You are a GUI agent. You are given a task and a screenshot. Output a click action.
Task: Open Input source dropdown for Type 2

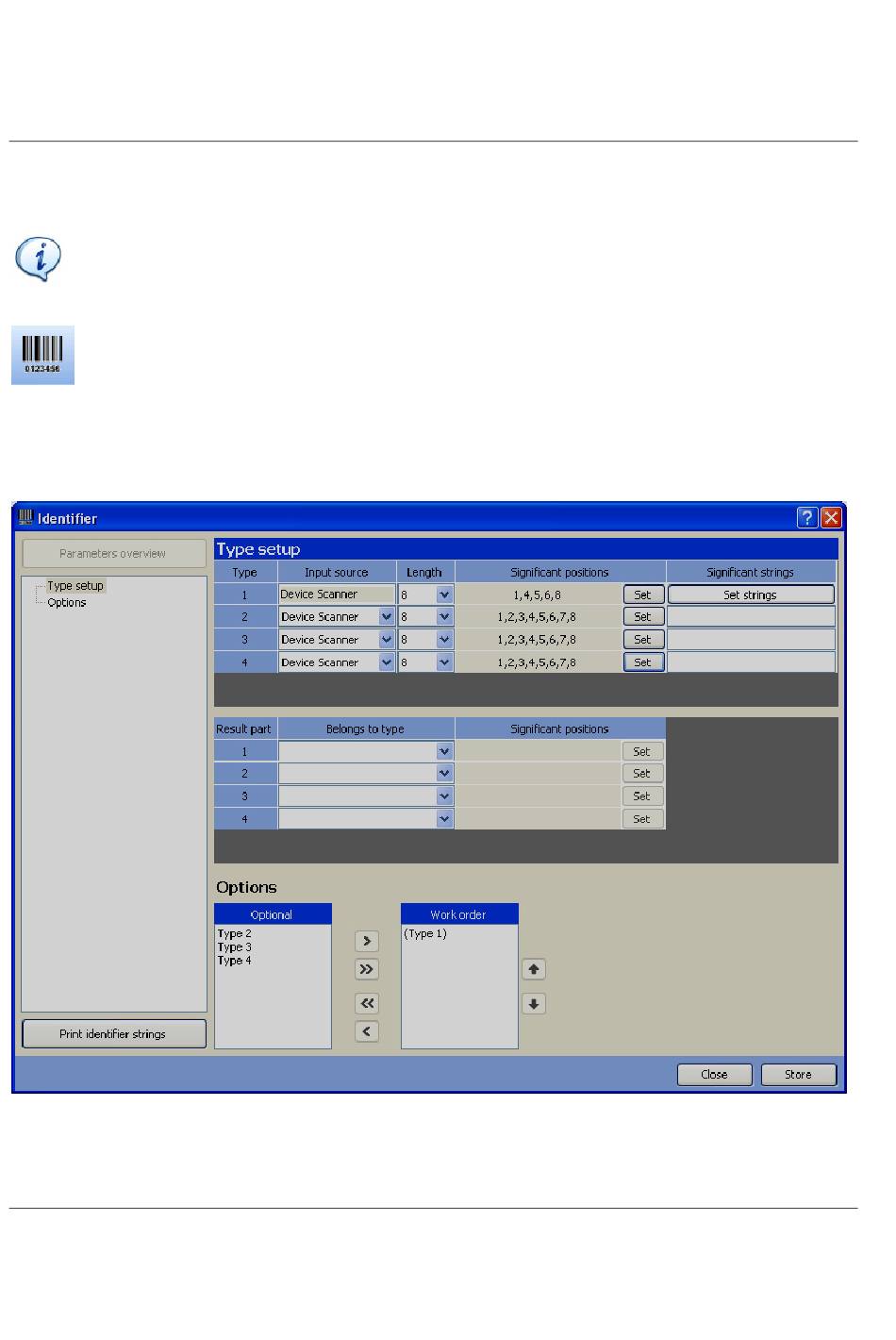(387, 616)
